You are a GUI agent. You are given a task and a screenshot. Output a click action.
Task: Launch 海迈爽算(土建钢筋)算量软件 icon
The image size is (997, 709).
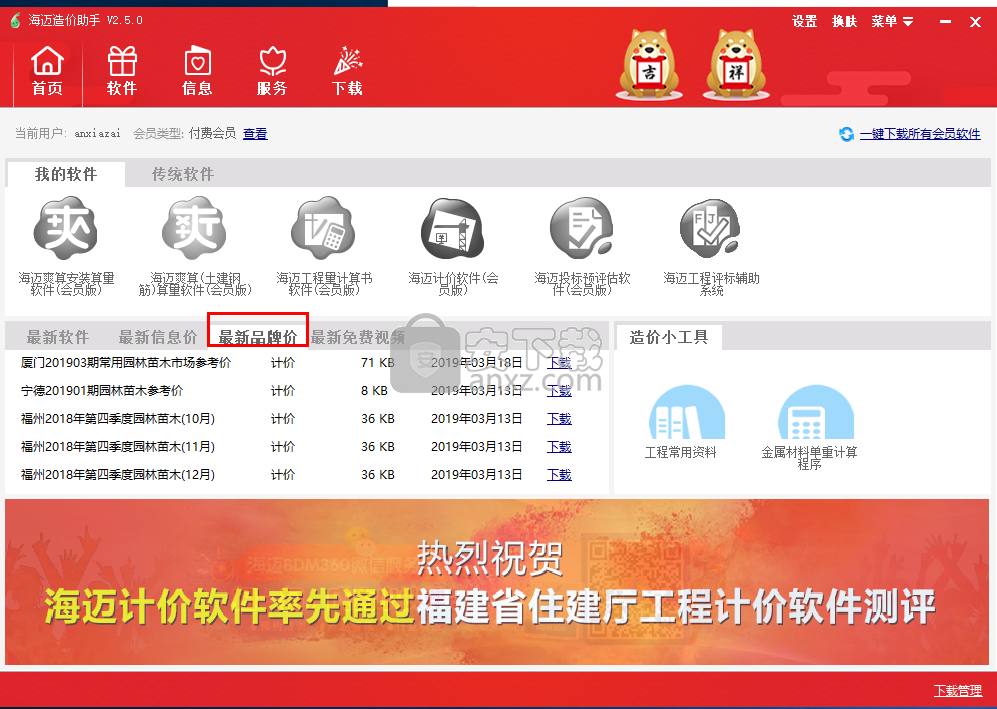coord(194,228)
